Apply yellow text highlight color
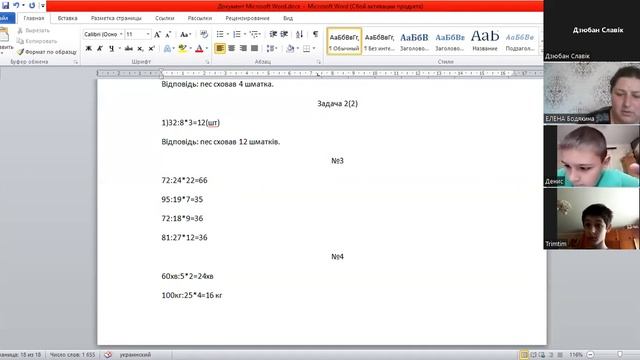Viewport: 640px width, 360px height. [x=182, y=49]
